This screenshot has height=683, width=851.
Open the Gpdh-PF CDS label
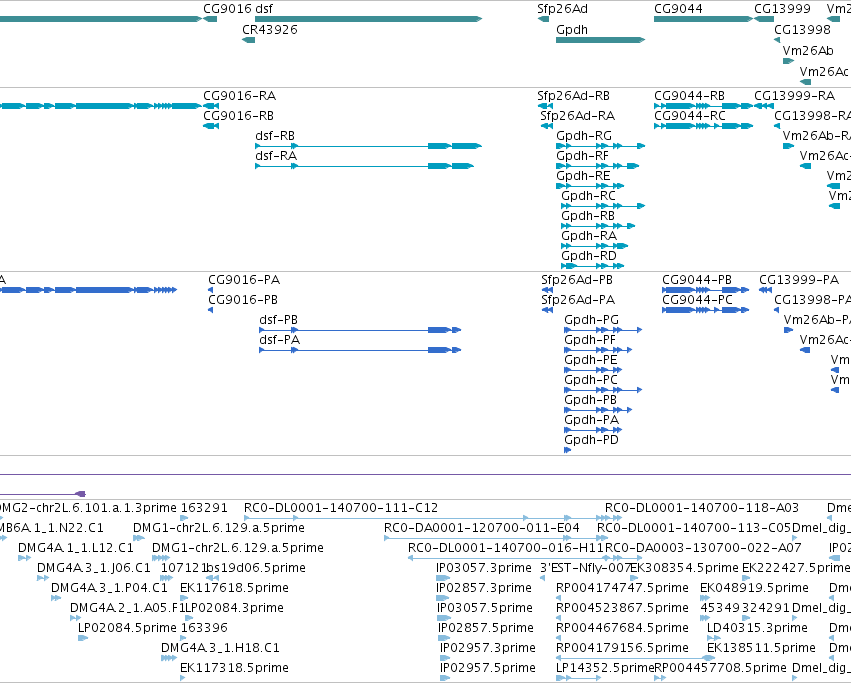pyautogui.click(x=590, y=340)
